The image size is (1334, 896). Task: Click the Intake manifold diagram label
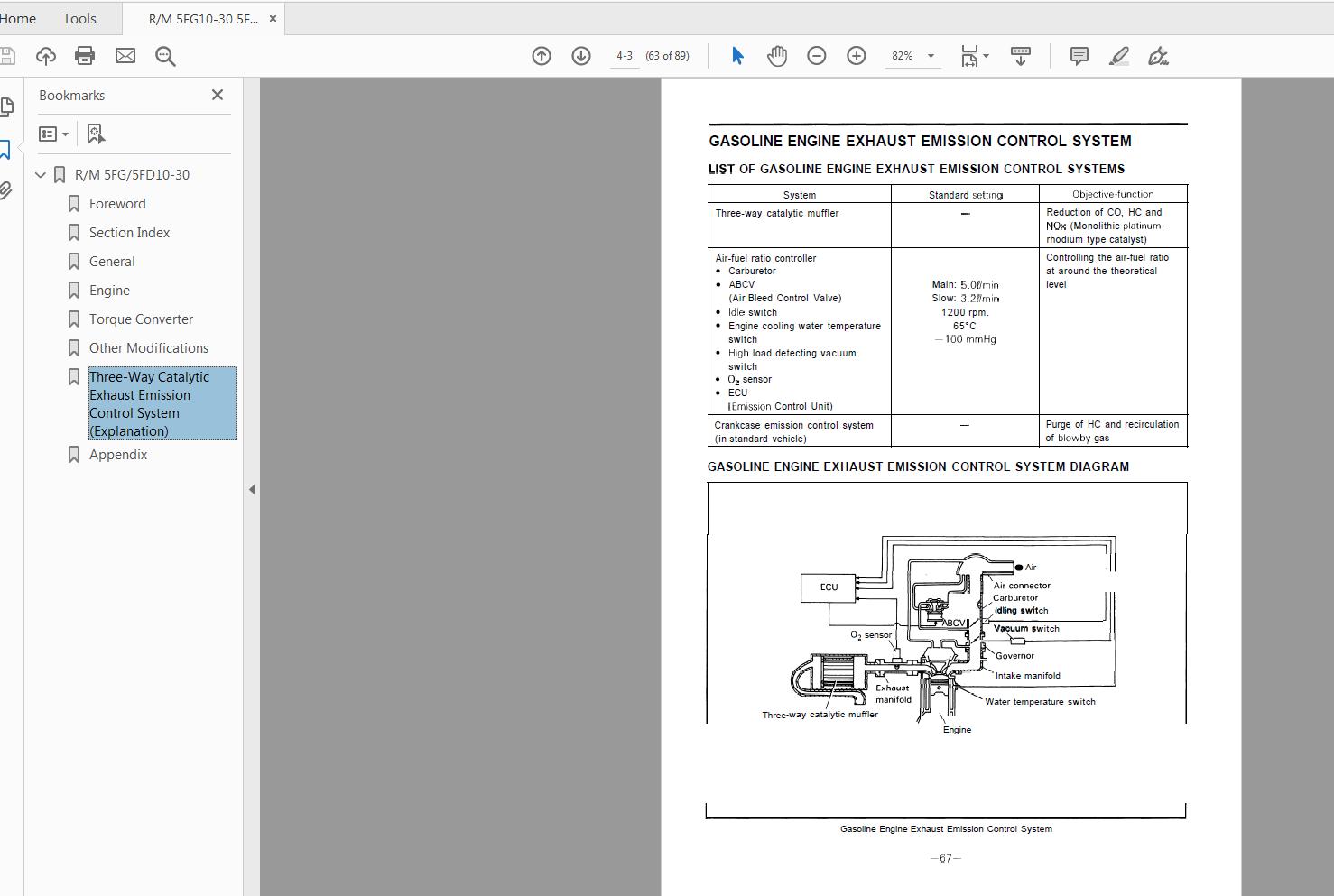pyautogui.click(x=1028, y=676)
